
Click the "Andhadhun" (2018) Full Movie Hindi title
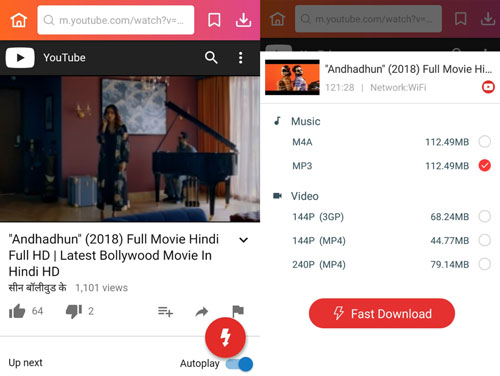pos(114,255)
